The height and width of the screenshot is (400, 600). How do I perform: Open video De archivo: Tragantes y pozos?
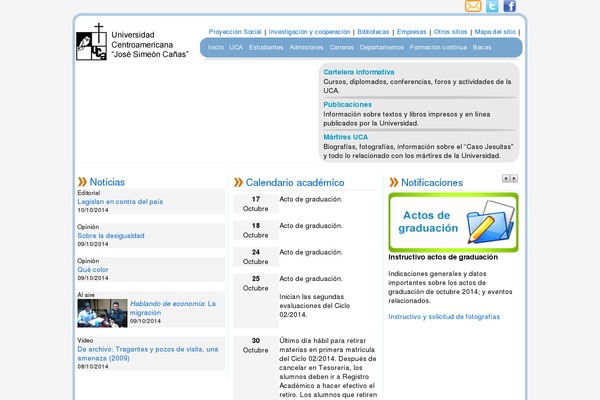[x=148, y=354]
